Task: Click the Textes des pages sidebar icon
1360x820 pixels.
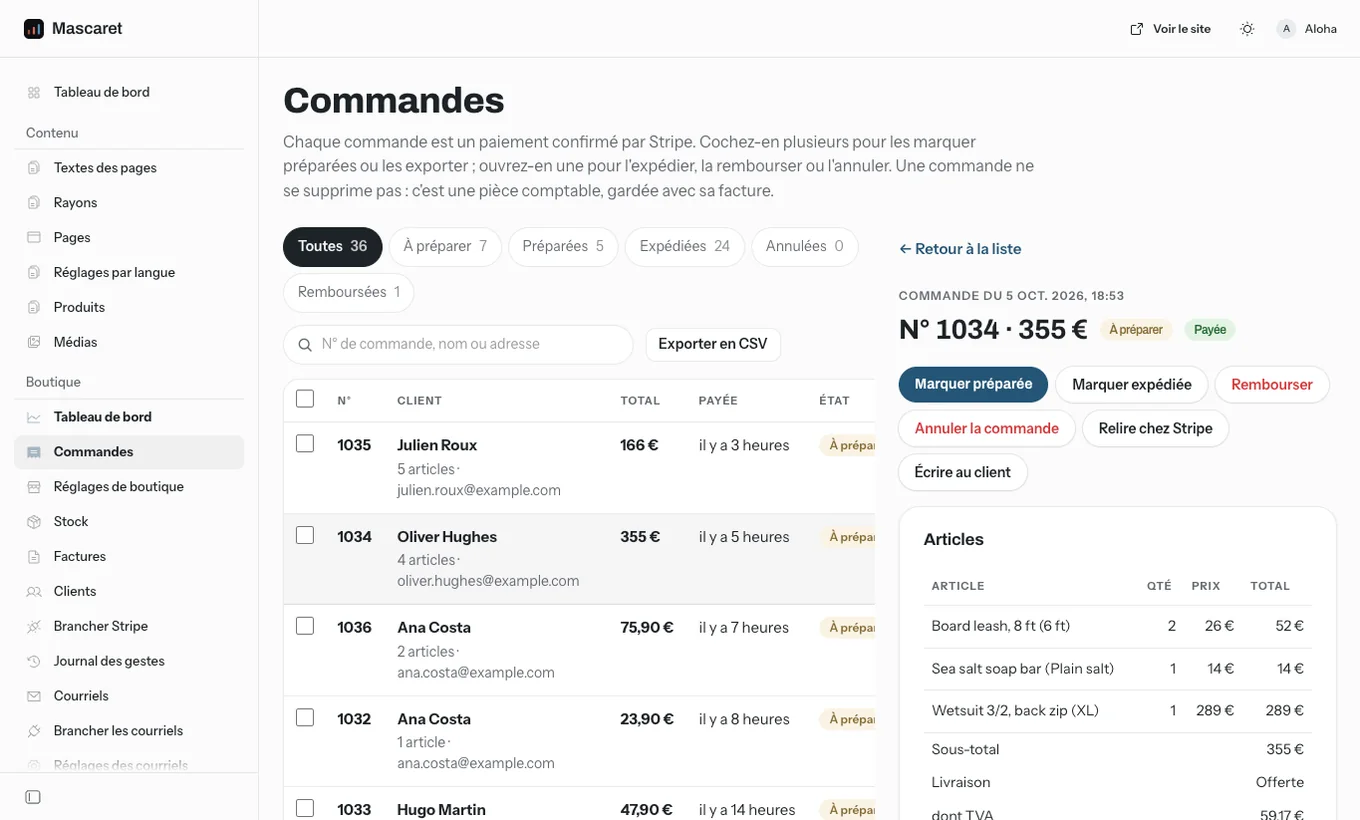Action: (34, 168)
